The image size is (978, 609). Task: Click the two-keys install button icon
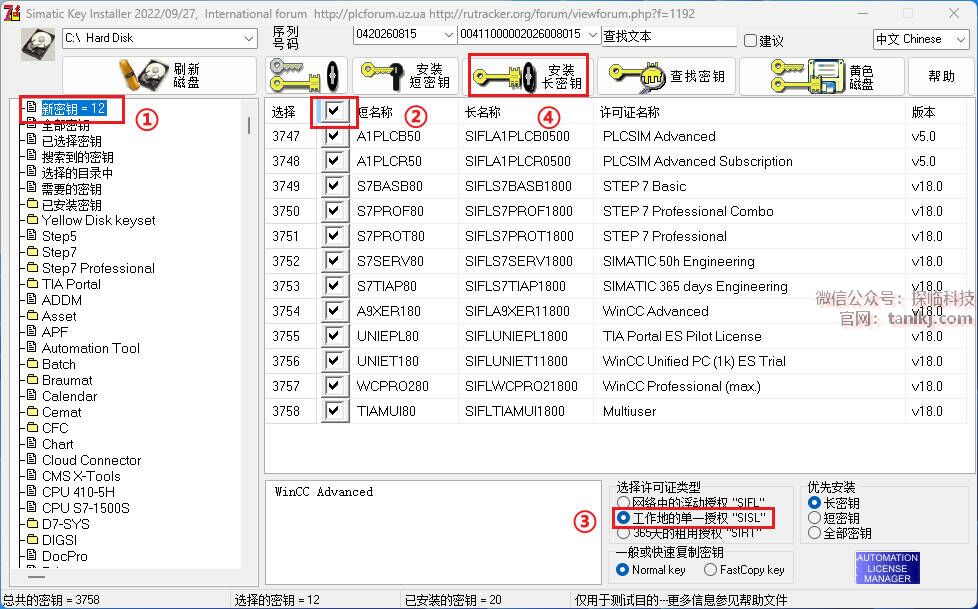coord(306,76)
